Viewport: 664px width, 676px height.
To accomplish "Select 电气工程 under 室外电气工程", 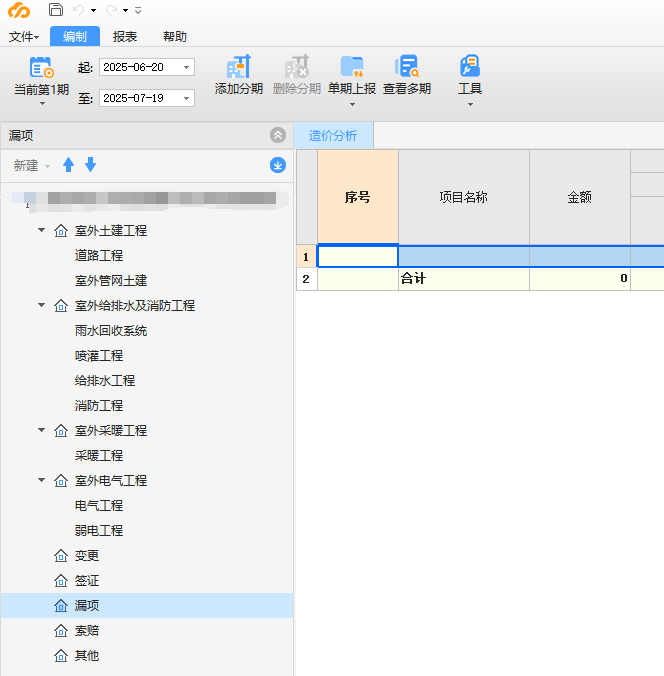I will 99,506.
